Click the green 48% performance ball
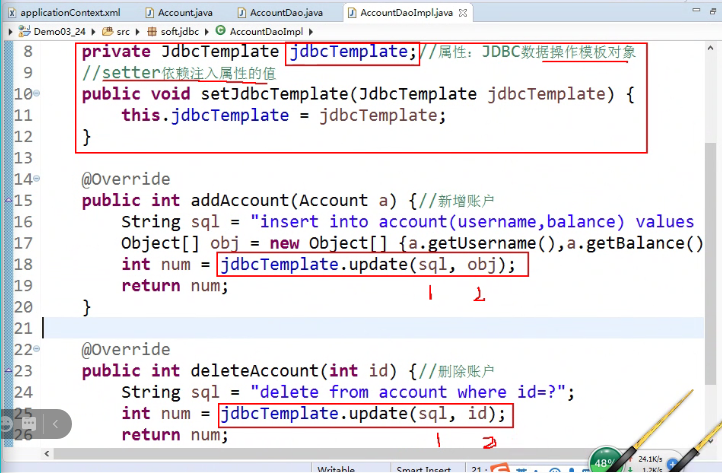Viewport: 722px width, 473px height. tap(605, 461)
